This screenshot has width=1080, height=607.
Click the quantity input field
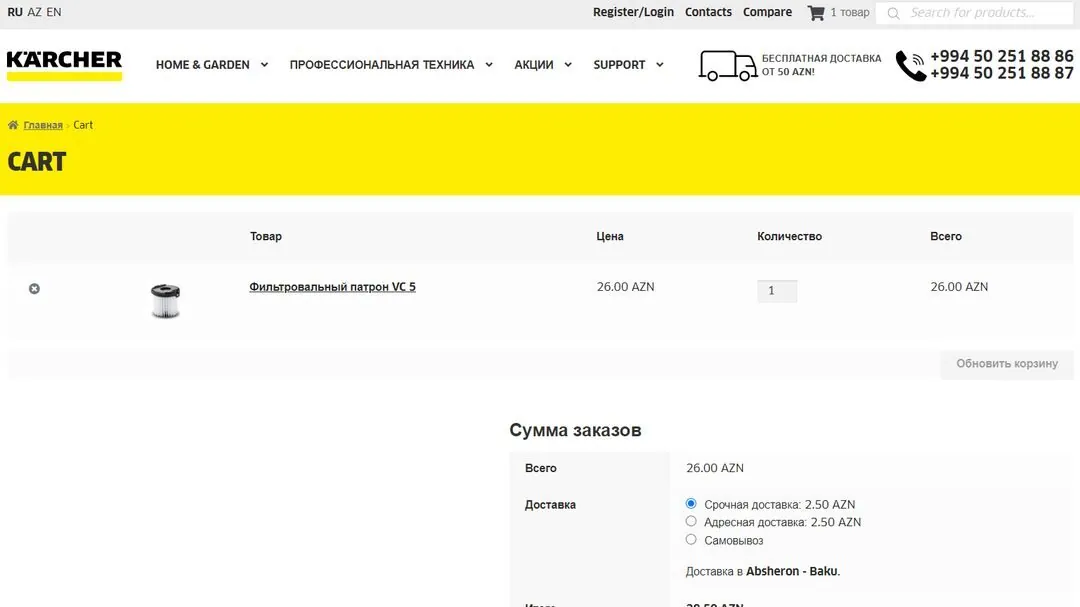(x=777, y=291)
